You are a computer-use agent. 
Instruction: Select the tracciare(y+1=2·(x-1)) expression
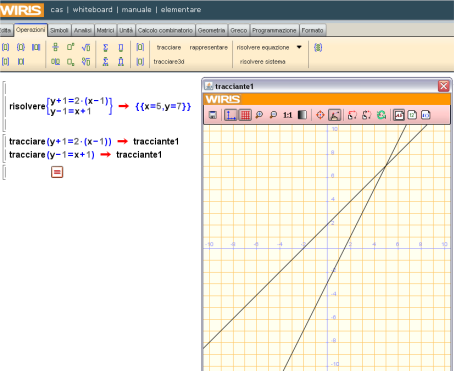pos(60,141)
